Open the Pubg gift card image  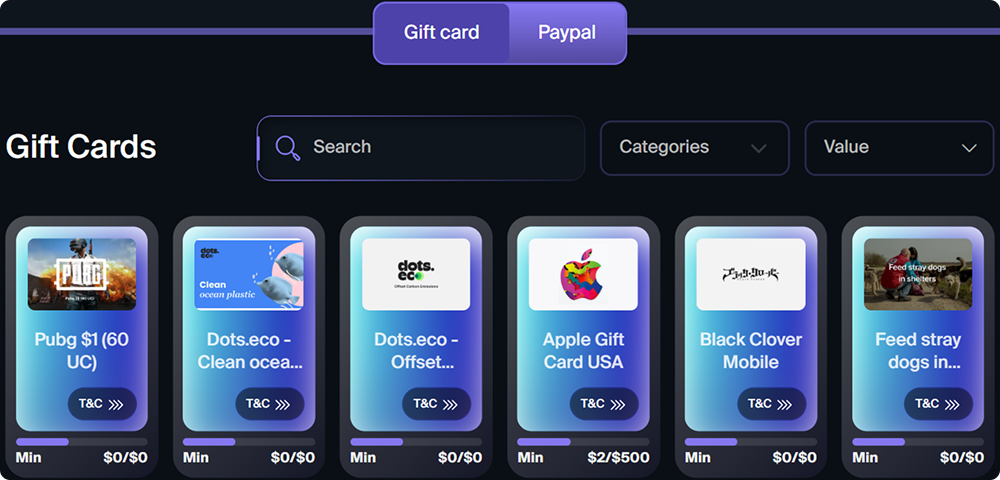82,274
